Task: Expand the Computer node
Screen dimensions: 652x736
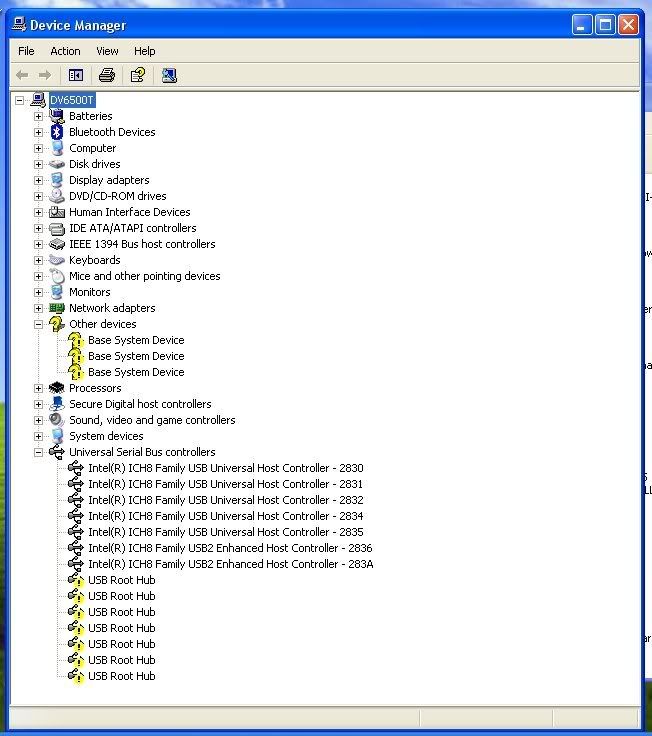Action: tap(38, 148)
